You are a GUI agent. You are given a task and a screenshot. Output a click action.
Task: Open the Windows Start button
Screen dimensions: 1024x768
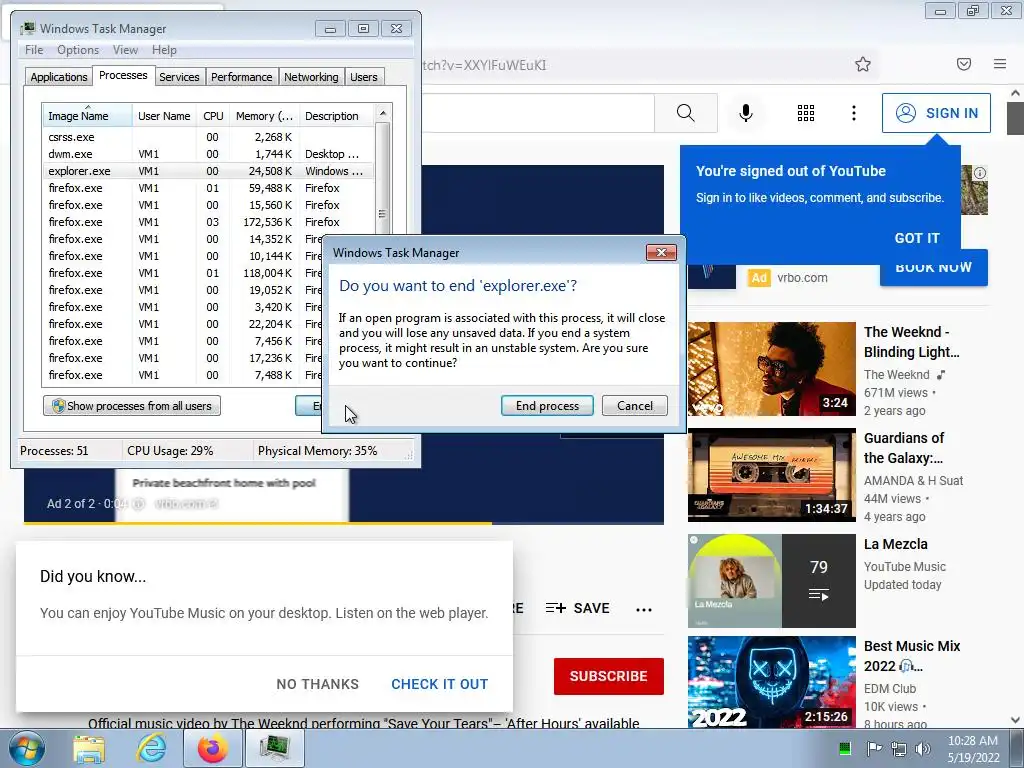26,748
